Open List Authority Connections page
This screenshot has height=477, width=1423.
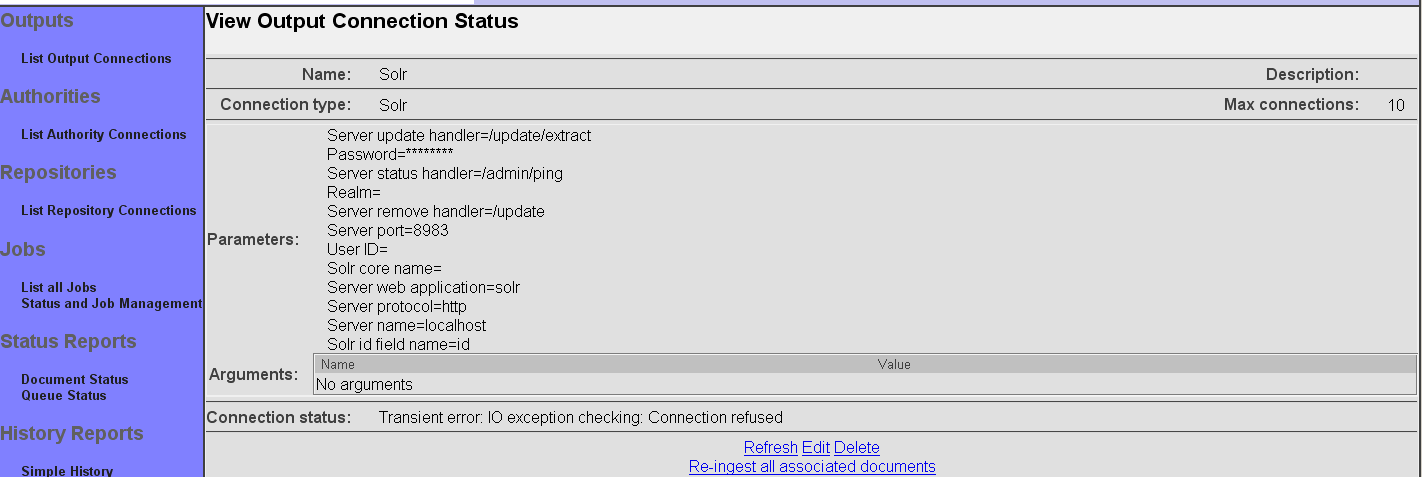(x=104, y=135)
